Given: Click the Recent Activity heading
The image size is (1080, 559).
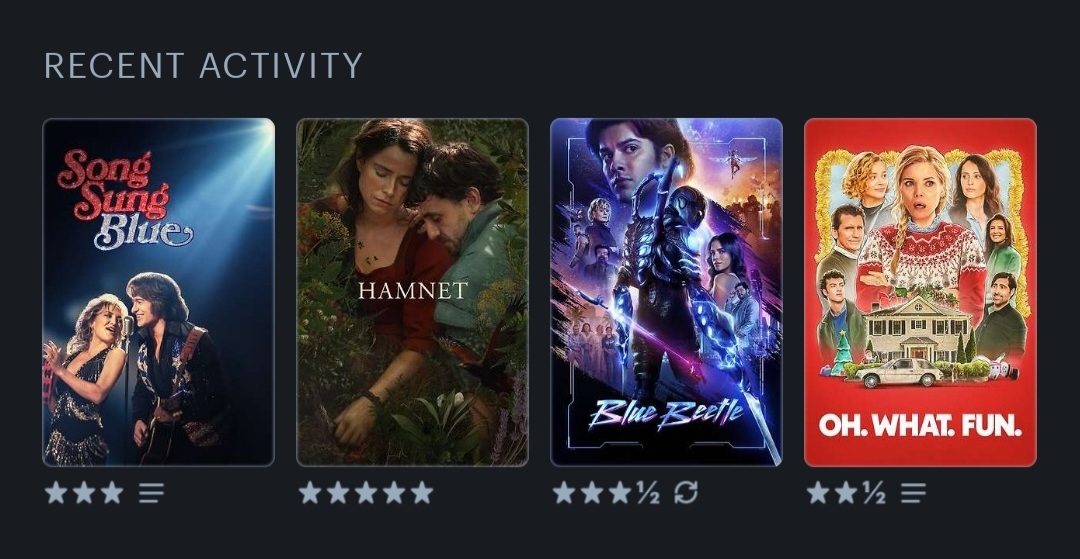Looking at the screenshot, I should [203, 66].
